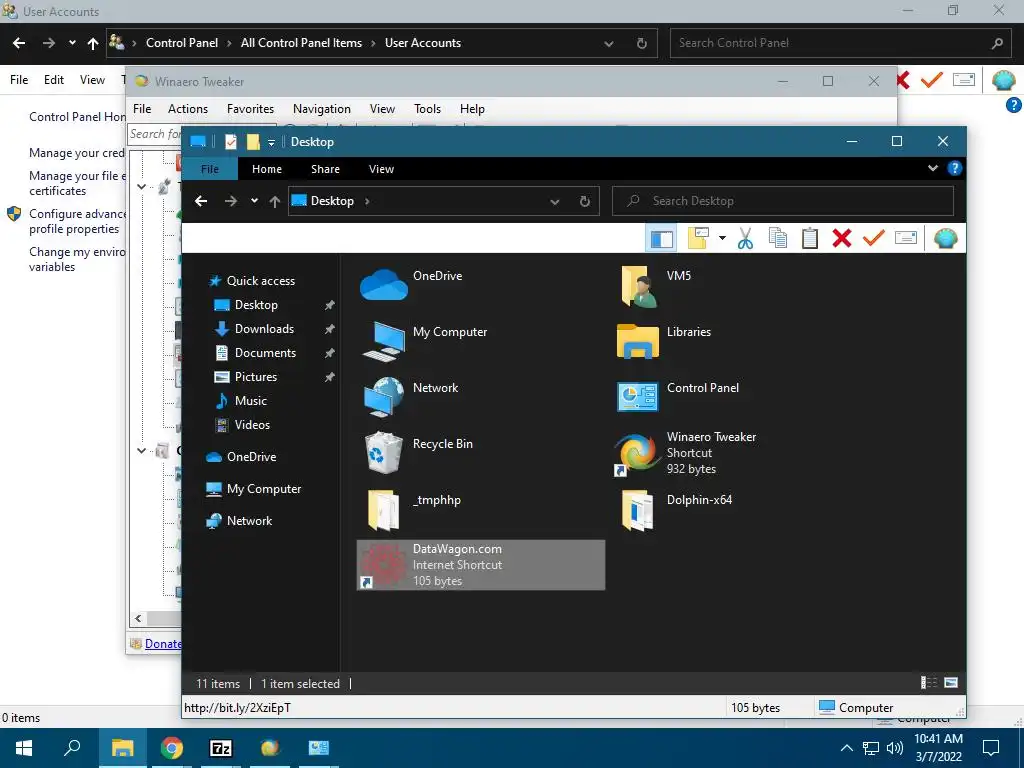
Task: Click red X Delete icon in Desktop window
Action: pyautogui.click(x=842, y=238)
